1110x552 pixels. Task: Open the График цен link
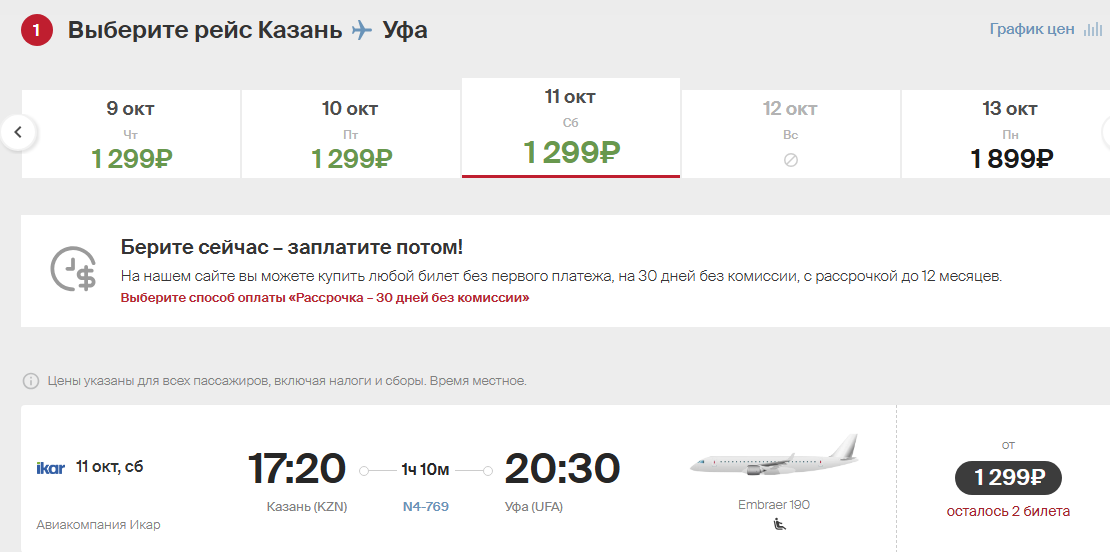[x=1031, y=30]
